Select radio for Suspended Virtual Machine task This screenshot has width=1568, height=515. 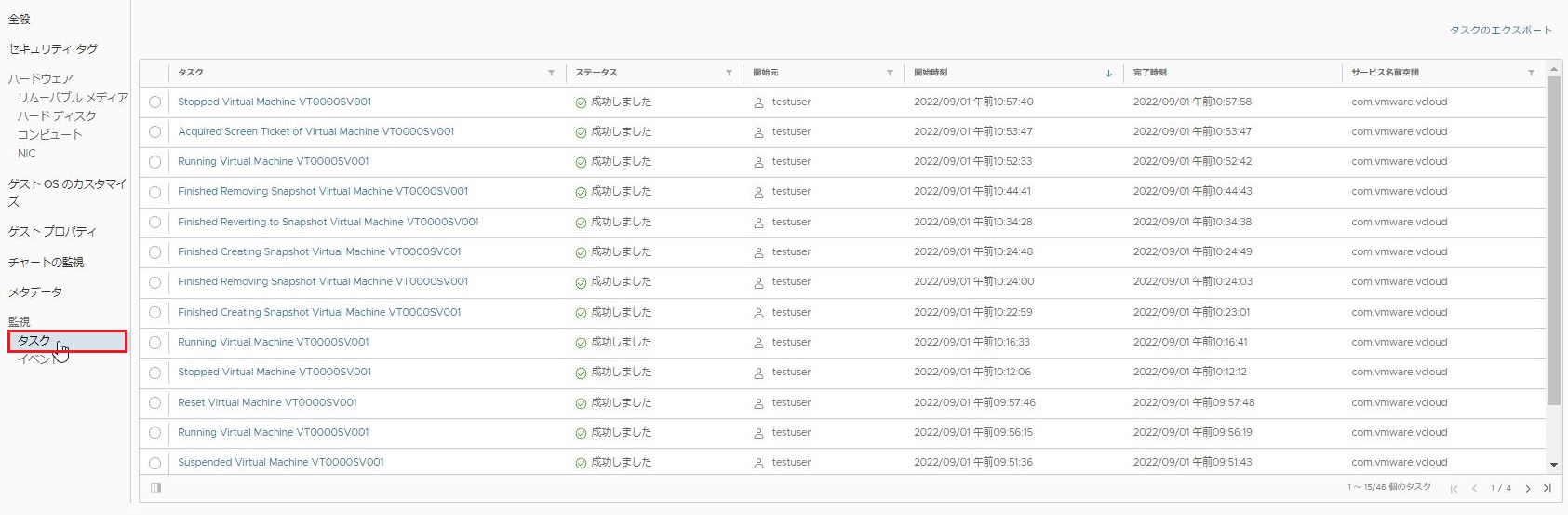tap(154, 463)
